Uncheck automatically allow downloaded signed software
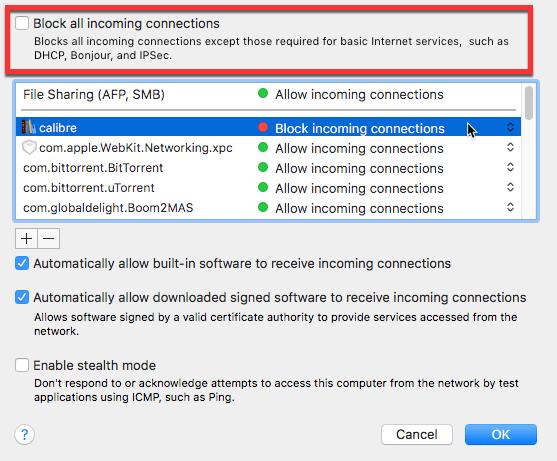The width and height of the screenshot is (557, 461). [22, 297]
